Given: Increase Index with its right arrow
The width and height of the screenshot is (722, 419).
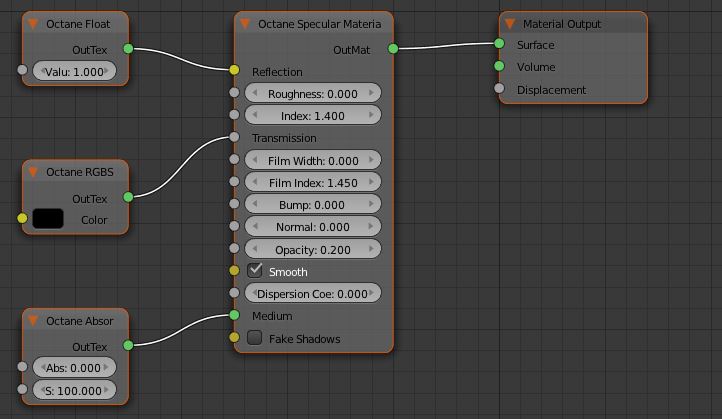Looking at the screenshot, I should pos(371,115).
